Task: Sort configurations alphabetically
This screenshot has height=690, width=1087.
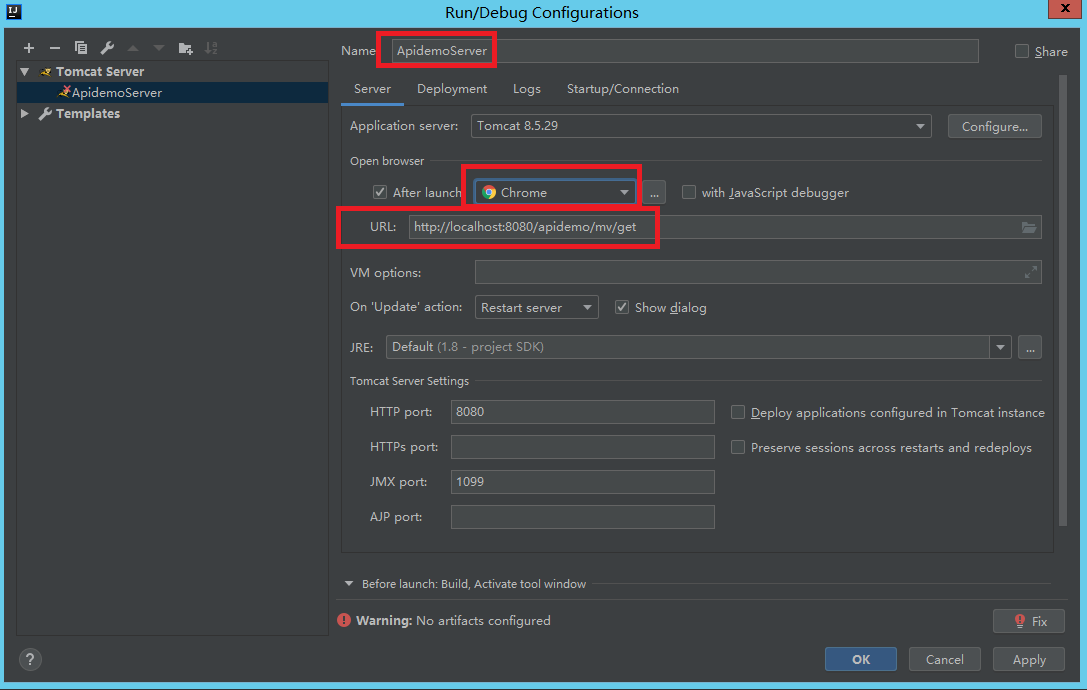Action: (211, 48)
